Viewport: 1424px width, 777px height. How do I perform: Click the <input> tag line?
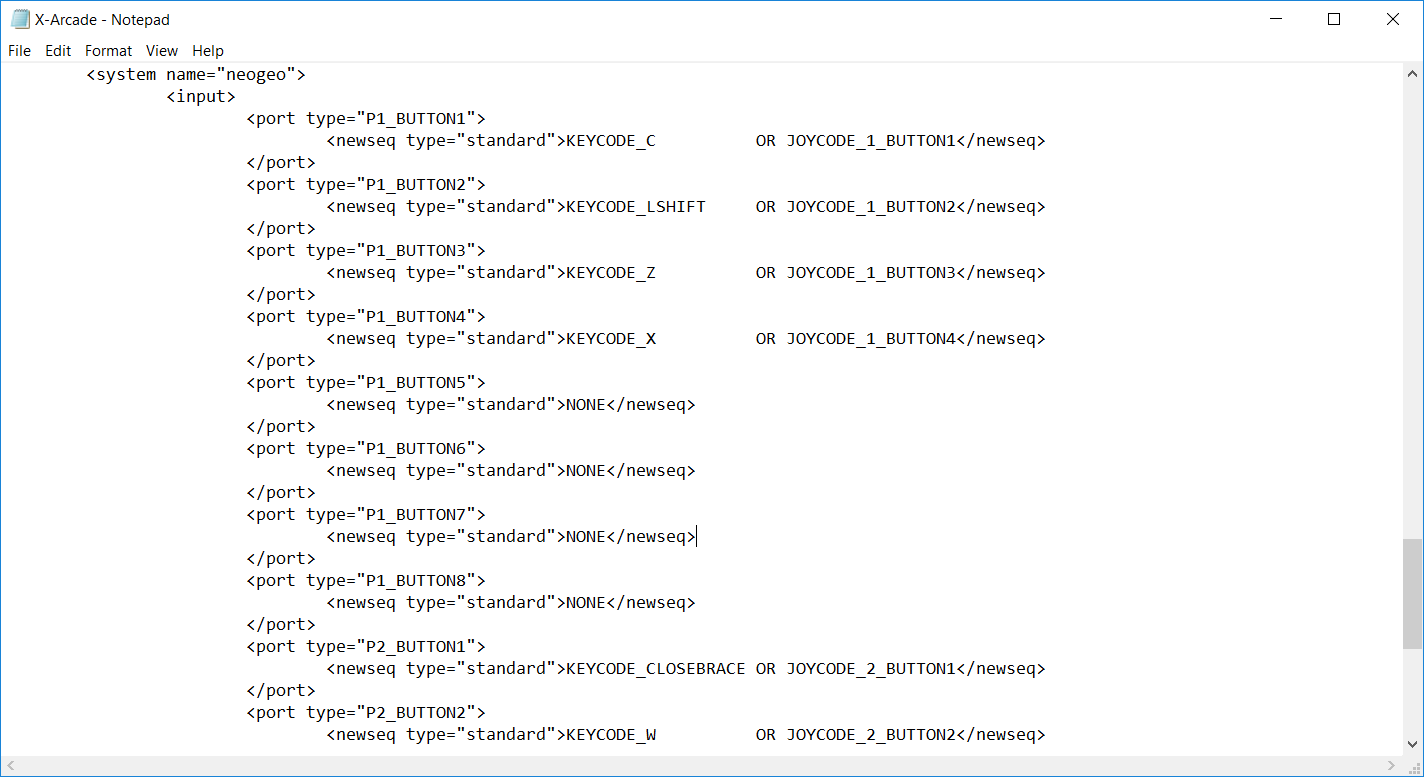click(201, 96)
